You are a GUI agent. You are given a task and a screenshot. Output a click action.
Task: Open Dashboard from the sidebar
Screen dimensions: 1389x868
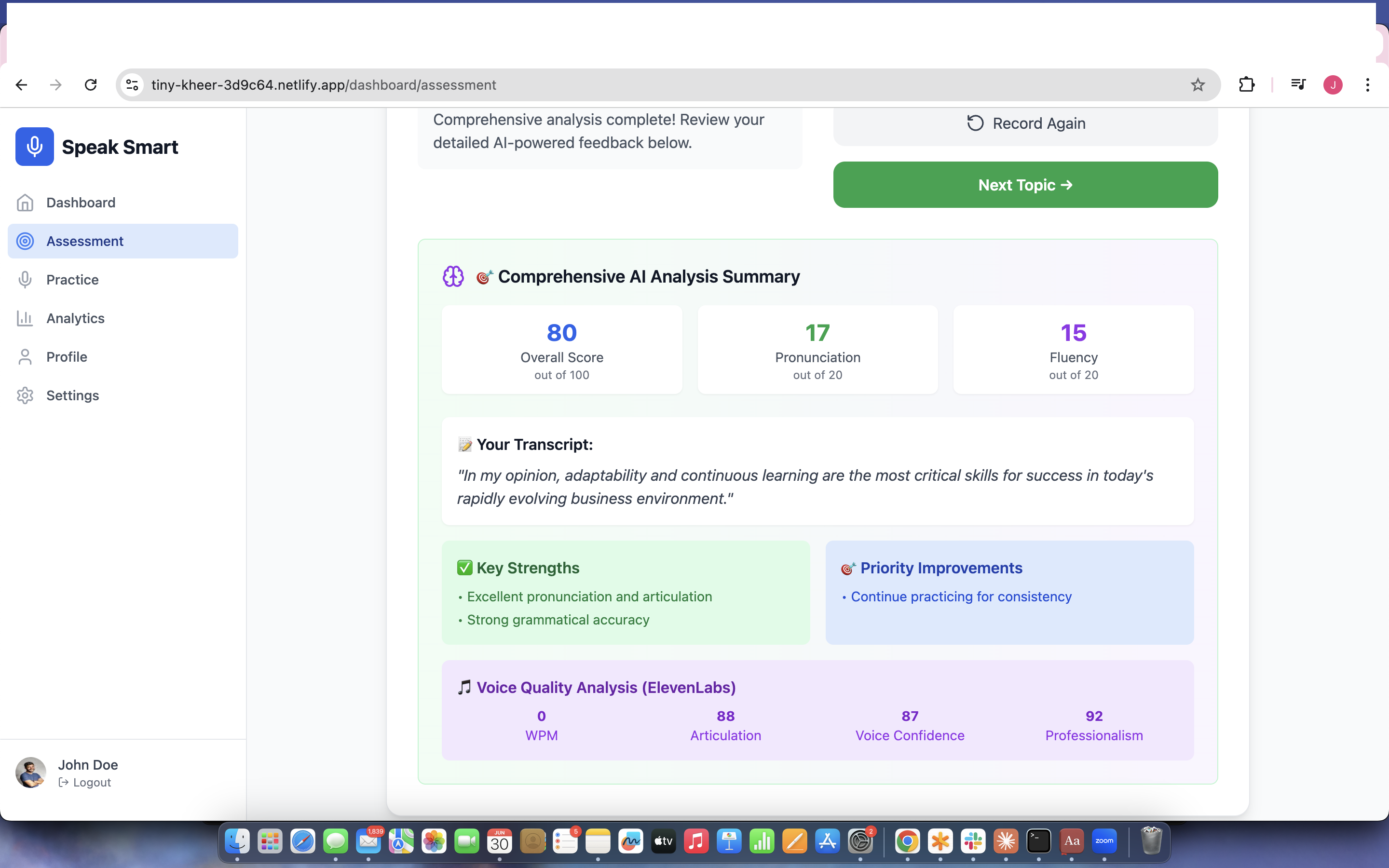(81, 203)
